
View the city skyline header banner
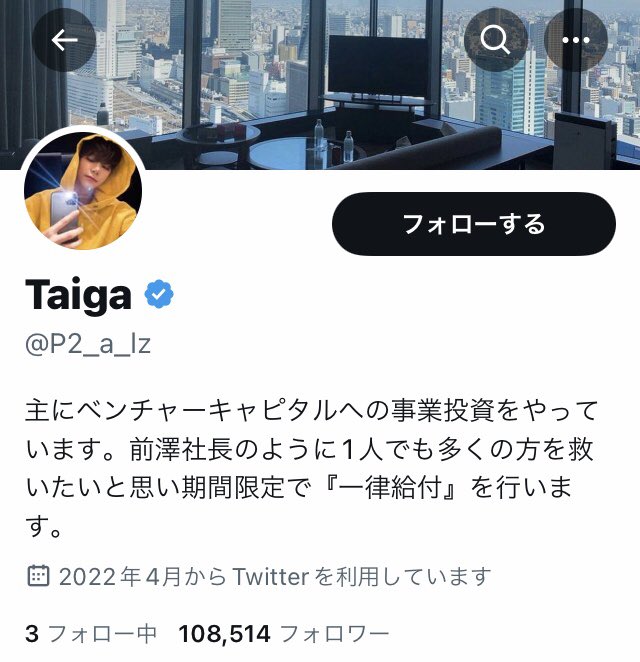[320, 84]
